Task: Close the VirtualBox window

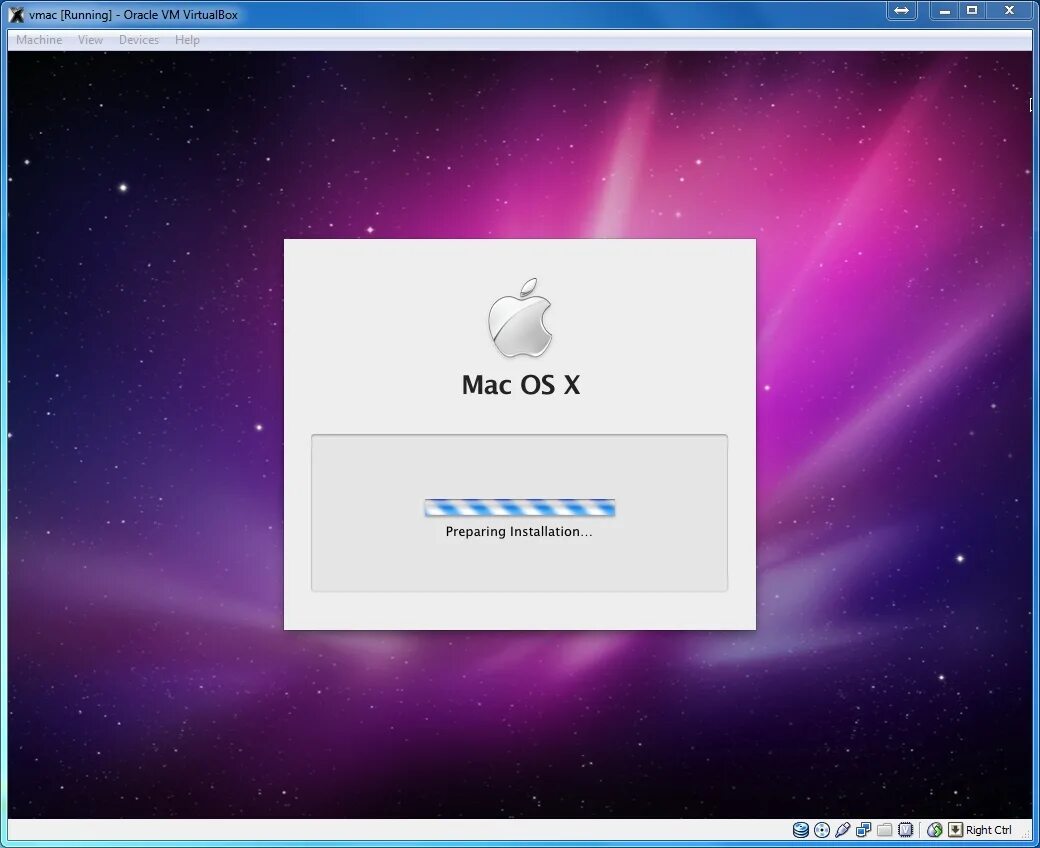Action: 1010,10
